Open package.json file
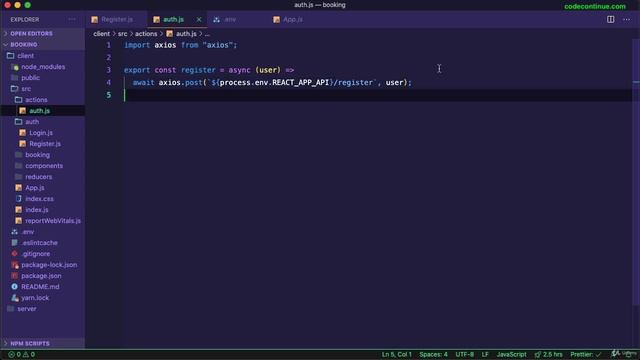The image size is (640, 360). [42, 276]
